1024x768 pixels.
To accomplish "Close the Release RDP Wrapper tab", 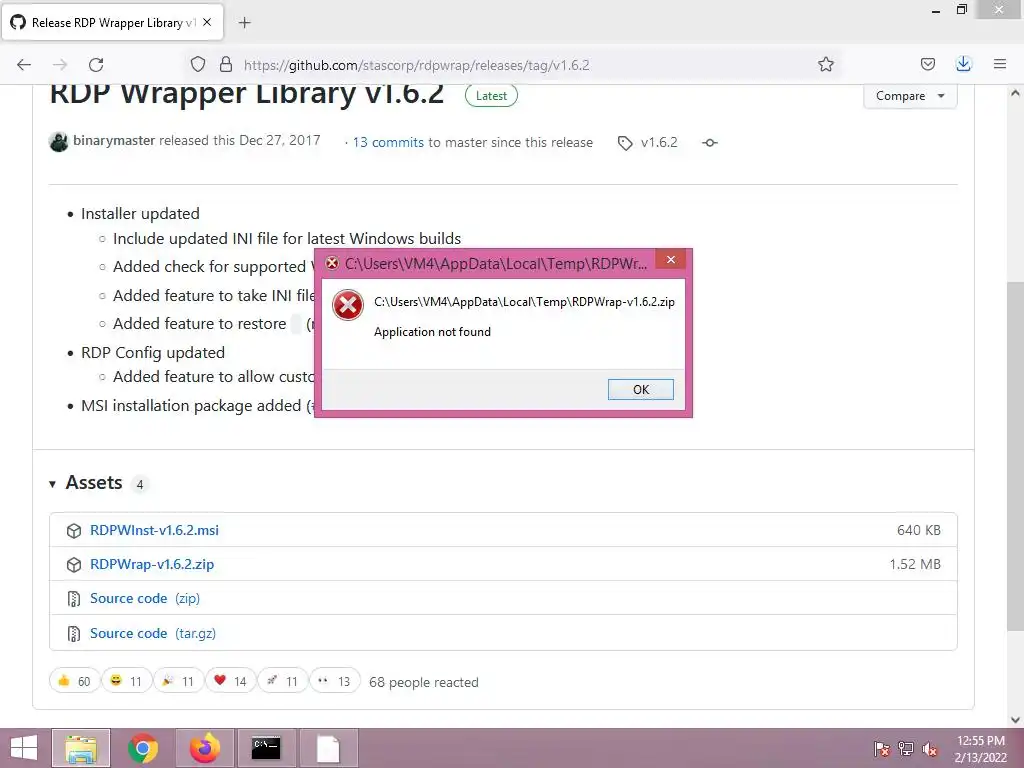I will pyautogui.click(x=207, y=22).
